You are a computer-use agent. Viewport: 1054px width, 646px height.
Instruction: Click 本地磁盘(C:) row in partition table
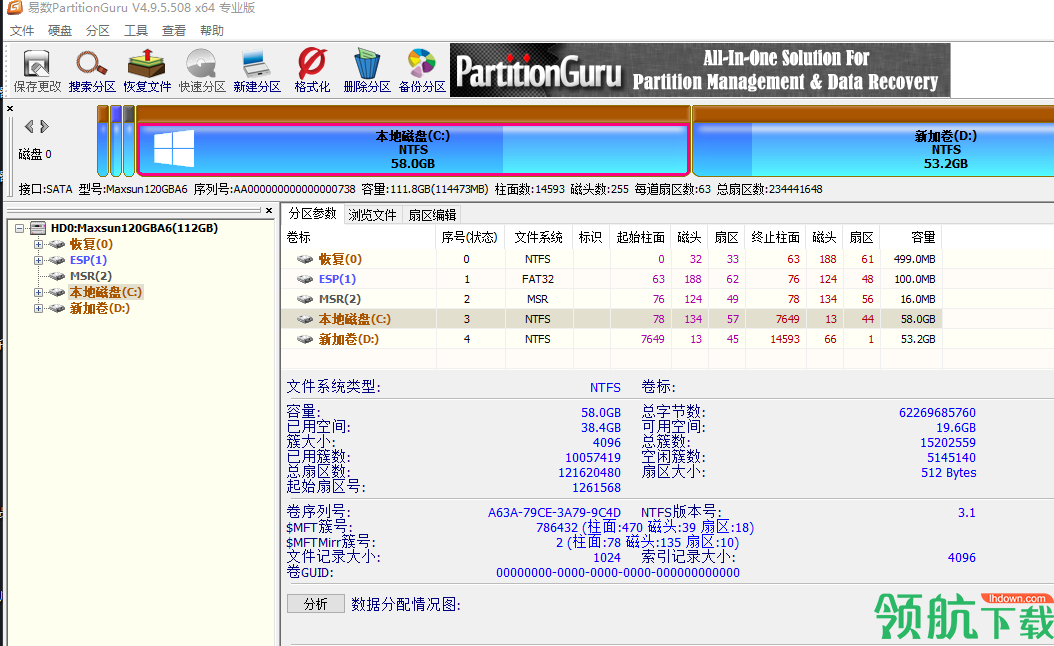click(612, 319)
